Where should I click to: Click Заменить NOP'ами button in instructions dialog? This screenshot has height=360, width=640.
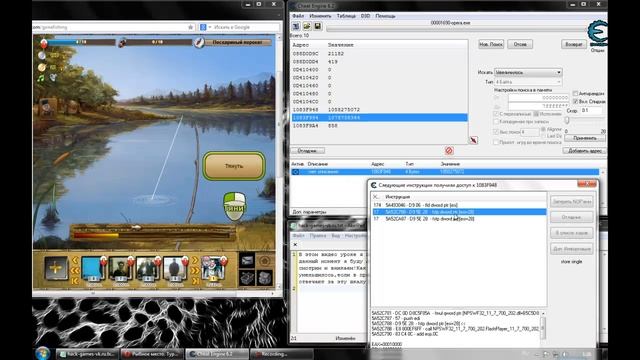(x=571, y=202)
